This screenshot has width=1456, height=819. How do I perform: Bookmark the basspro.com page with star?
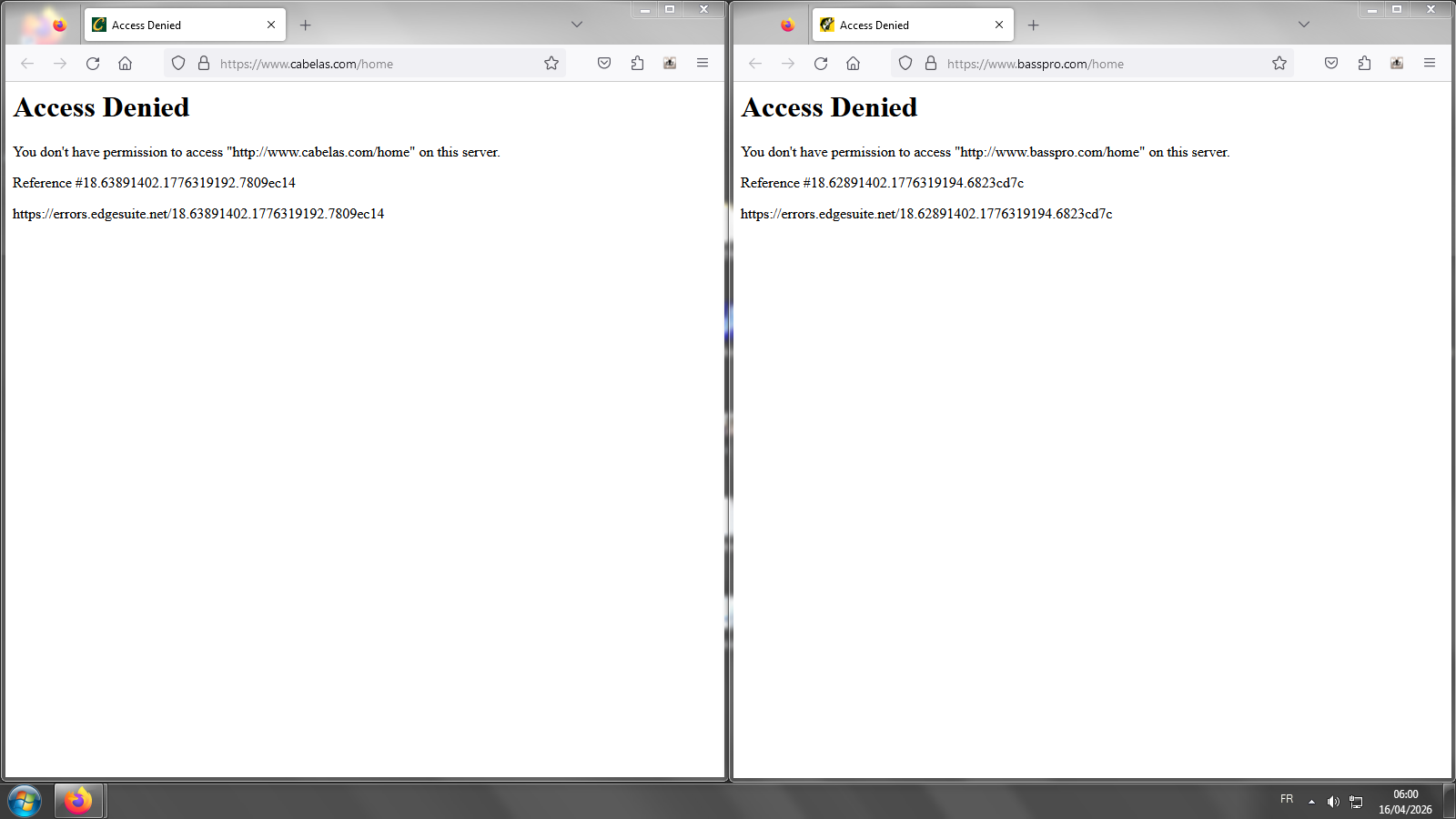coord(1279,64)
